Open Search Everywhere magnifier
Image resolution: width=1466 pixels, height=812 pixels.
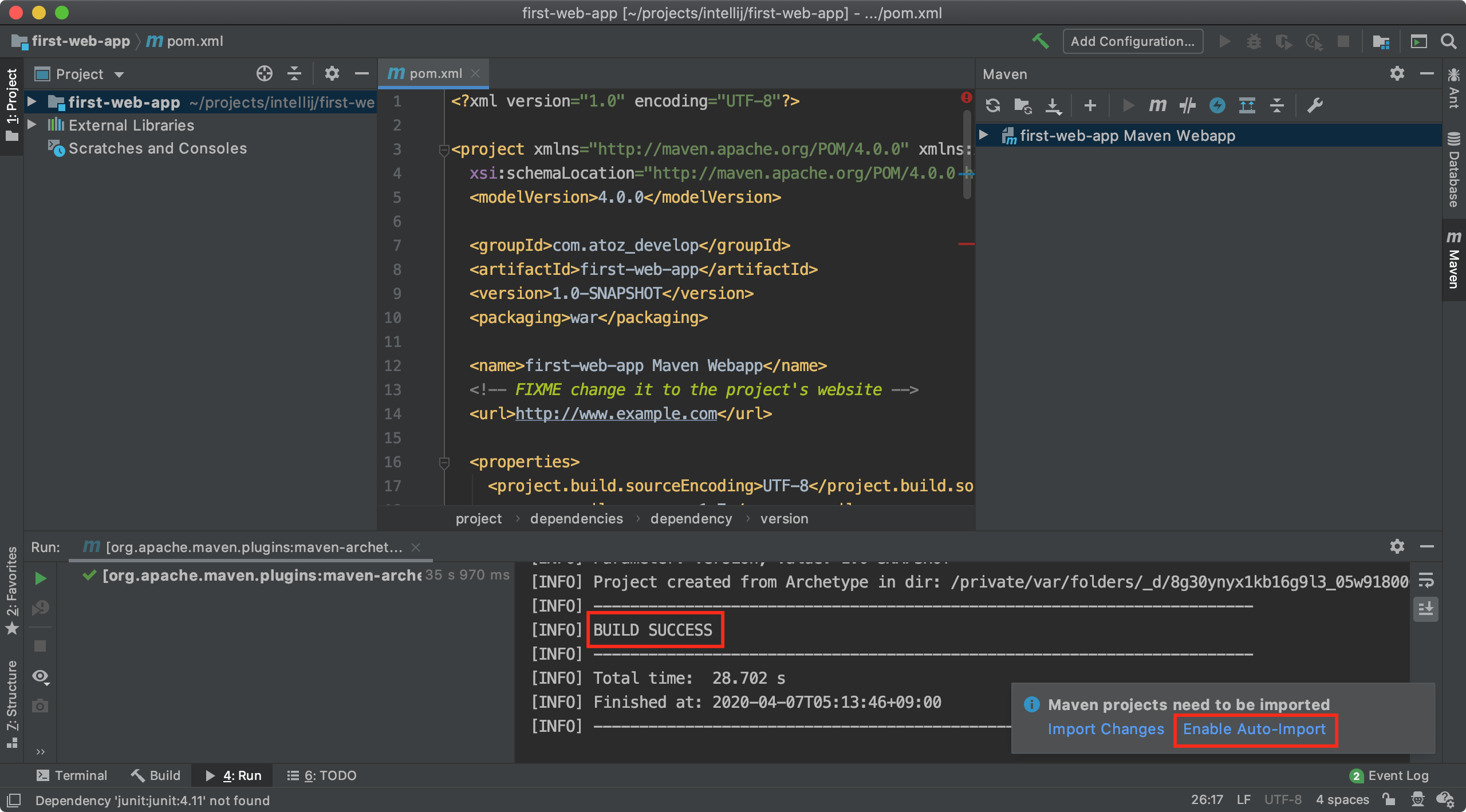(x=1449, y=41)
